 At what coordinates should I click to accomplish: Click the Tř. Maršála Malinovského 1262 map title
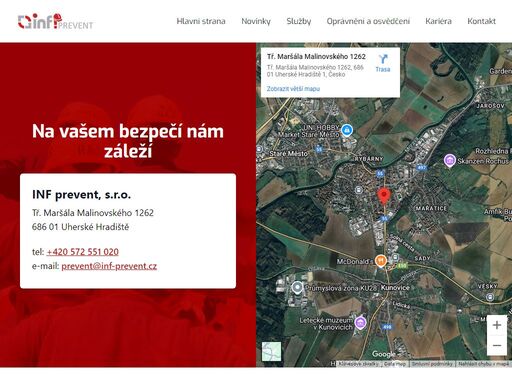[316, 56]
